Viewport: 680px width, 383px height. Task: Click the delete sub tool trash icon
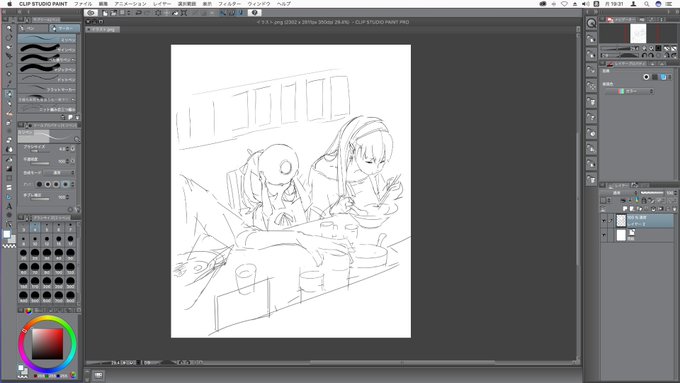coord(78,117)
